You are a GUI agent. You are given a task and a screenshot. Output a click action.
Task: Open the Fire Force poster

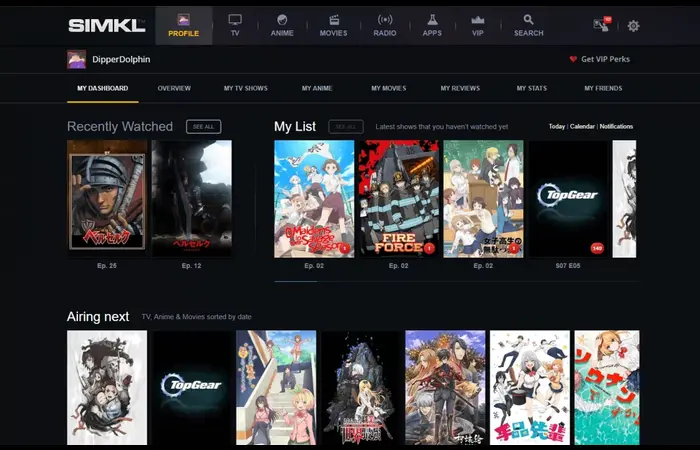click(399, 199)
